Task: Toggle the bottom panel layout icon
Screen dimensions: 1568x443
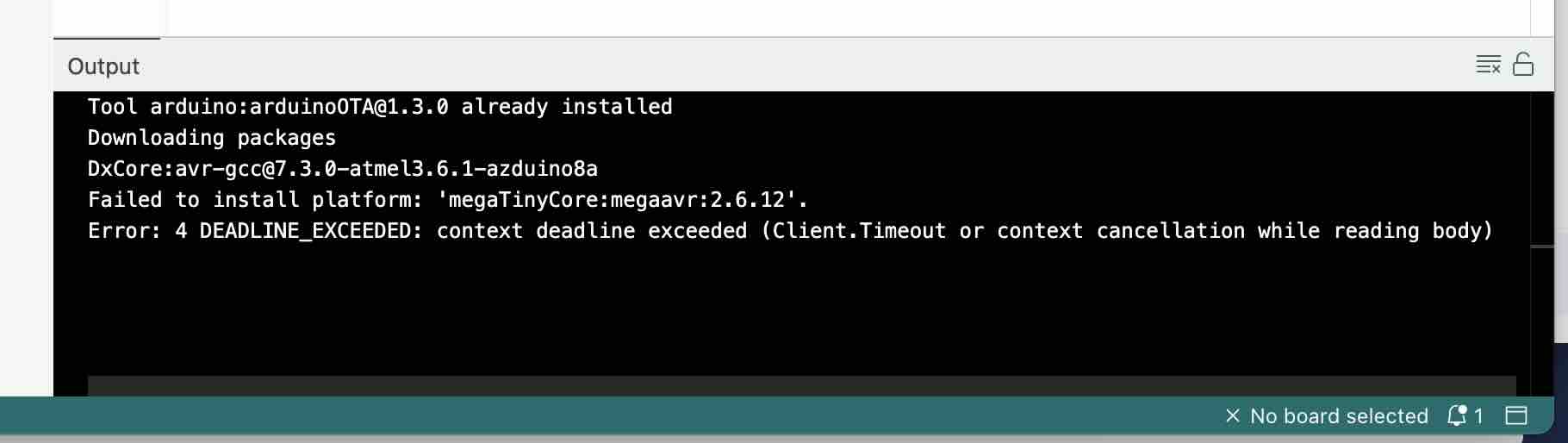Action: tap(1516, 416)
